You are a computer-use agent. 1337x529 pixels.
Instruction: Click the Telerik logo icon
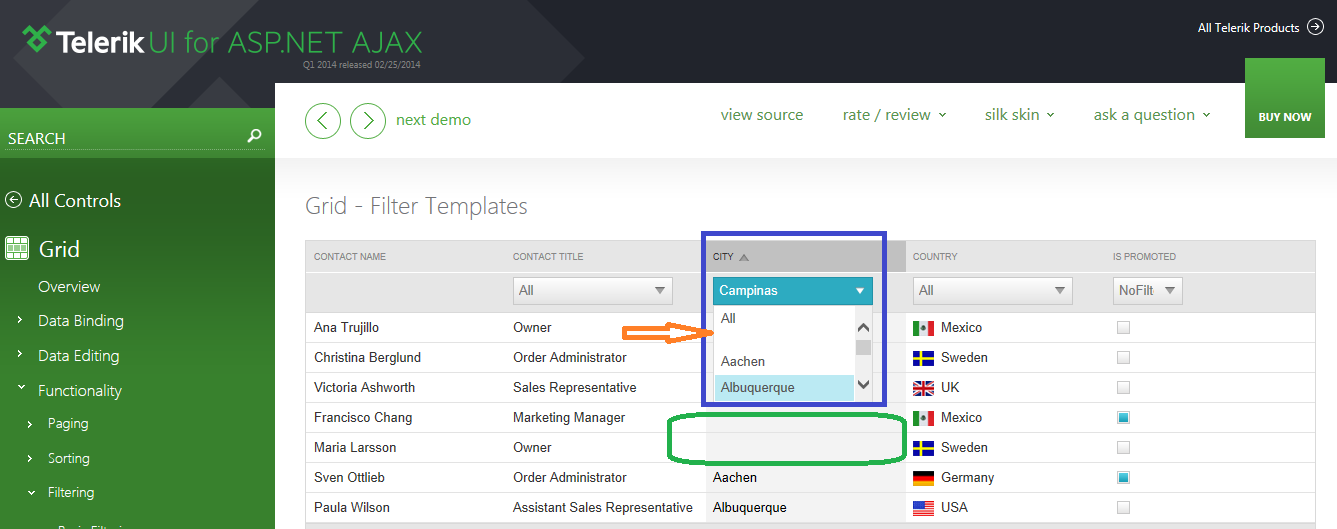37,39
